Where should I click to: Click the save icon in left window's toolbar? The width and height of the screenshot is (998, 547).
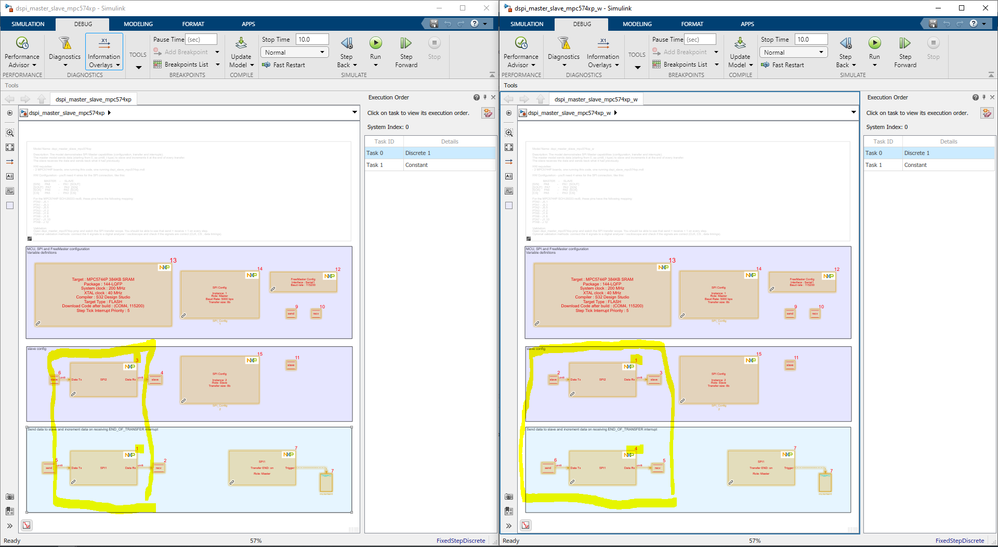tap(433, 24)
